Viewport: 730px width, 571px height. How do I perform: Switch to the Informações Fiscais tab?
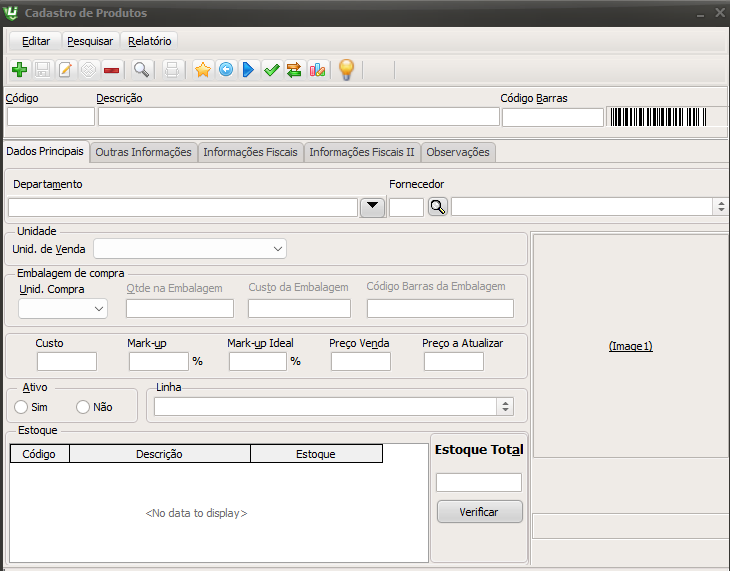tap(250, 152)
